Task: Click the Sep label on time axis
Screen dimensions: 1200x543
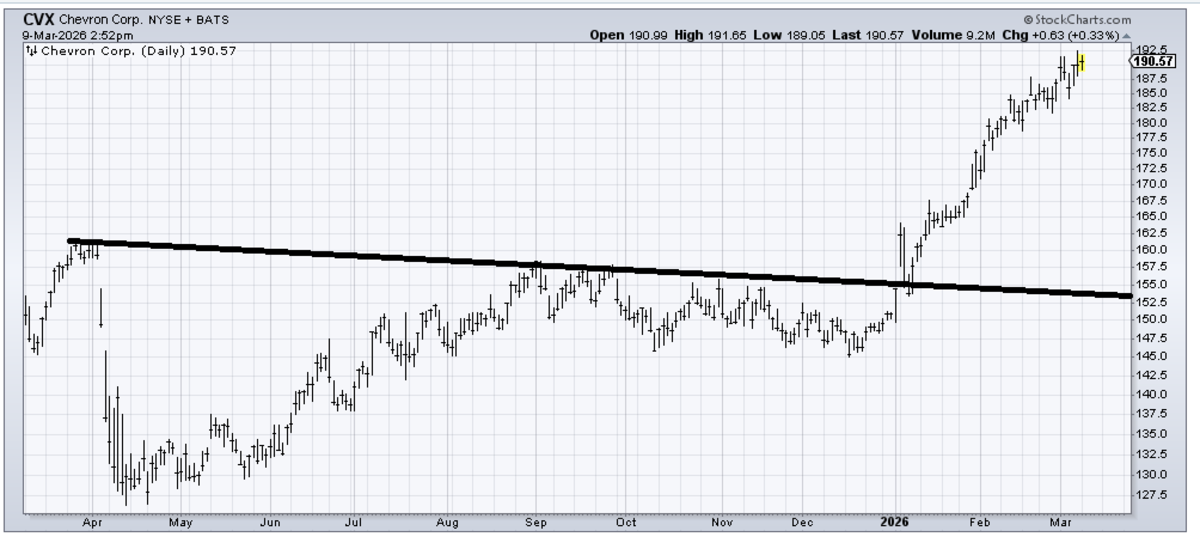Action: pos(536,521)
